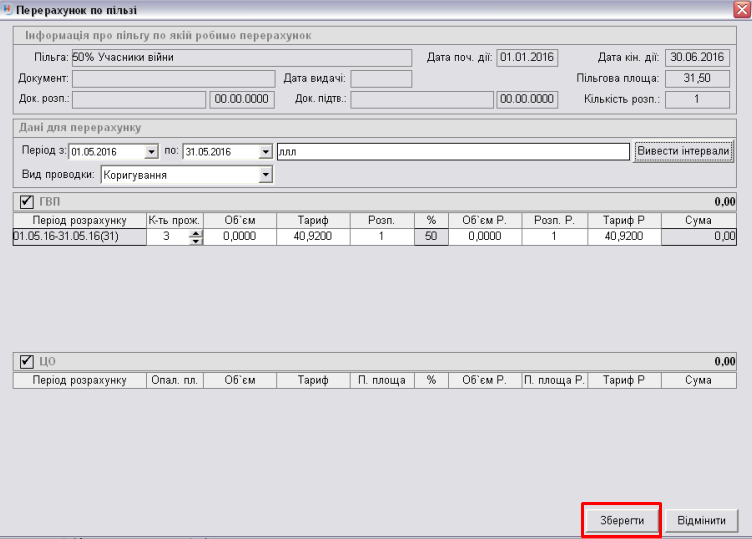Viewport: 752px width, 539px height.
Task: Click the comment field containing ллл
Action: pyautogui.click(x=452, y=152)
